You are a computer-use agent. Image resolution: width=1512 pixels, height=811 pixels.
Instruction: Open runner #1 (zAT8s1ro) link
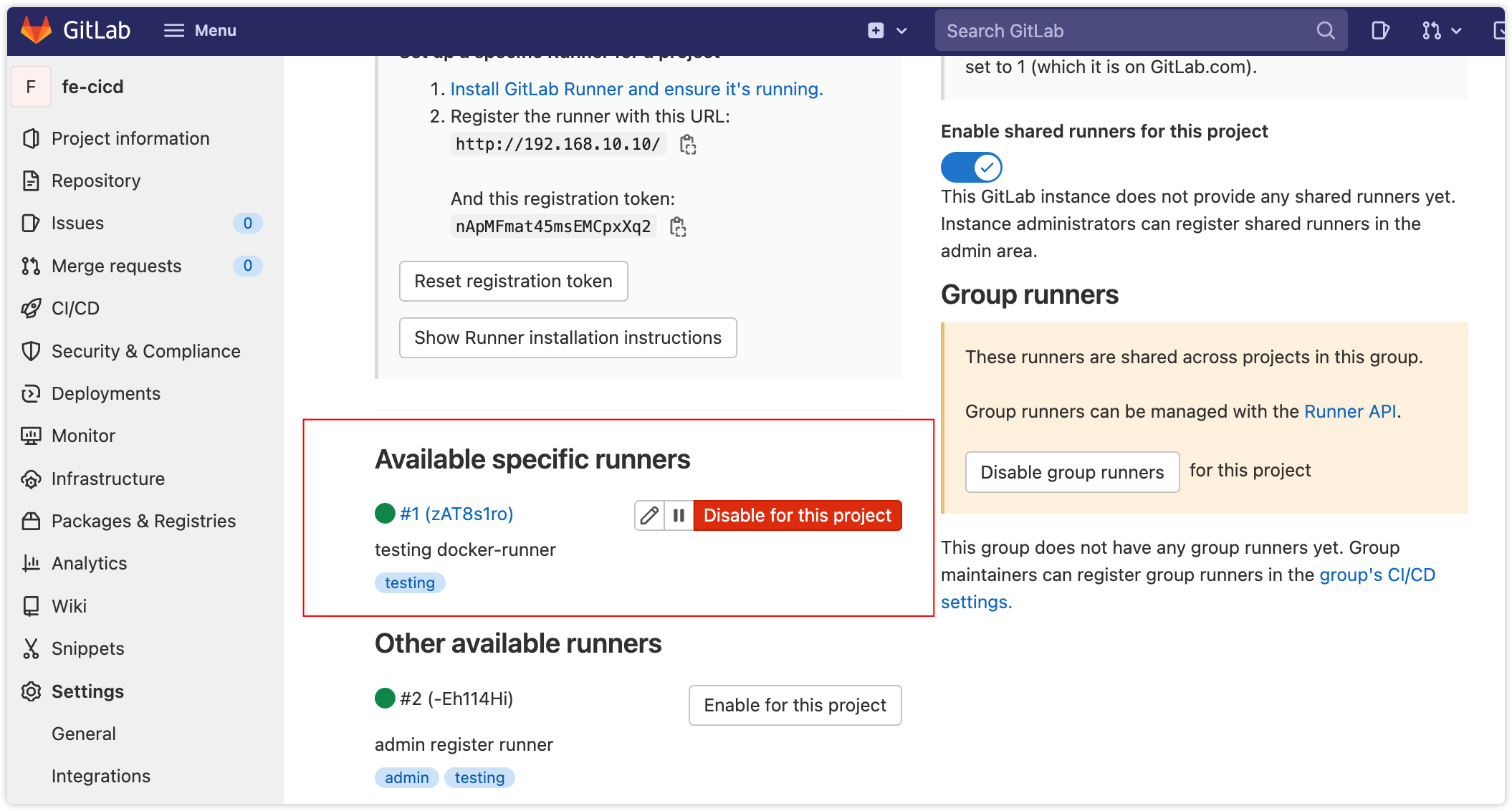click(456, 514)
